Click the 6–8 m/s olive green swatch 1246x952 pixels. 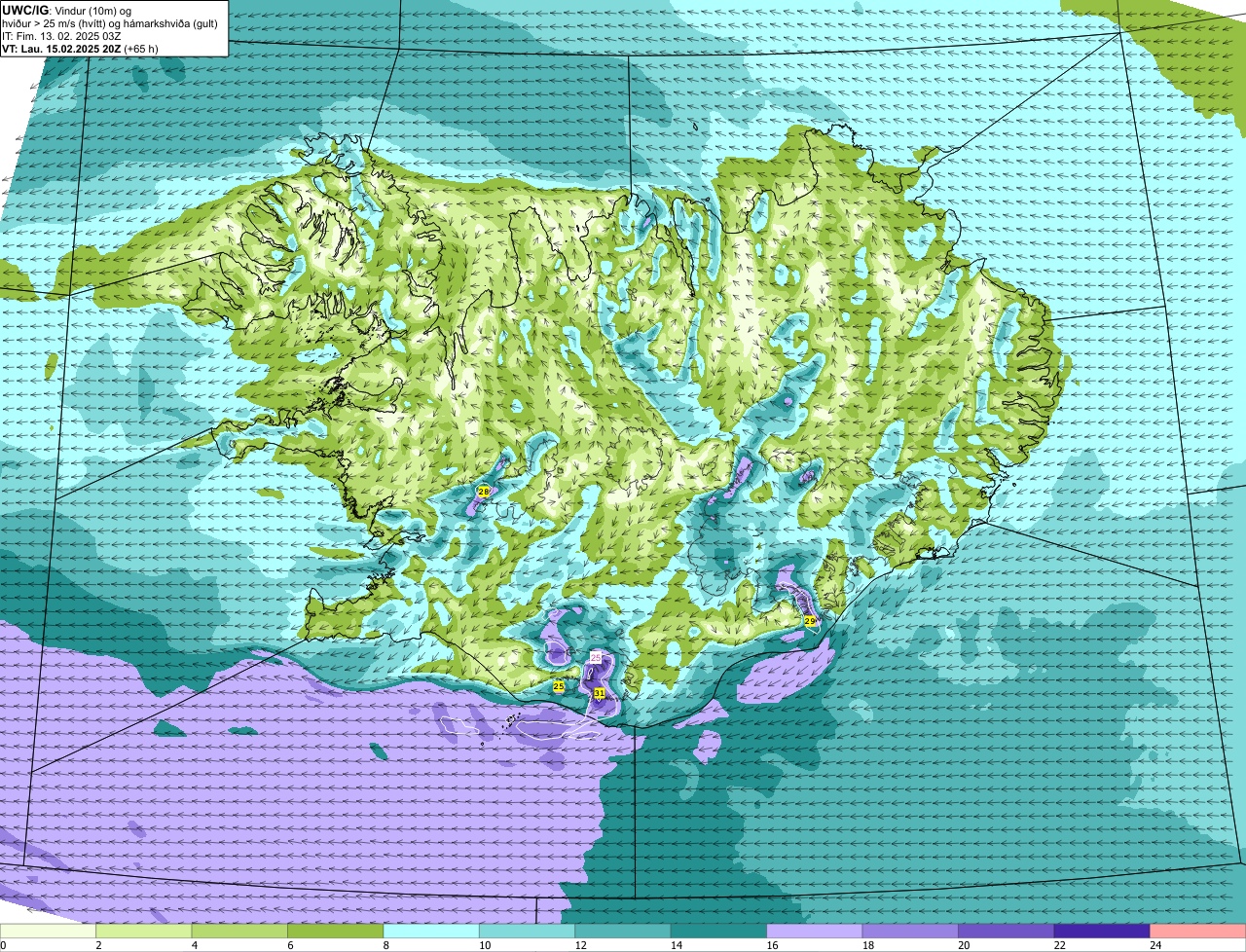click(x=335, y=931)
